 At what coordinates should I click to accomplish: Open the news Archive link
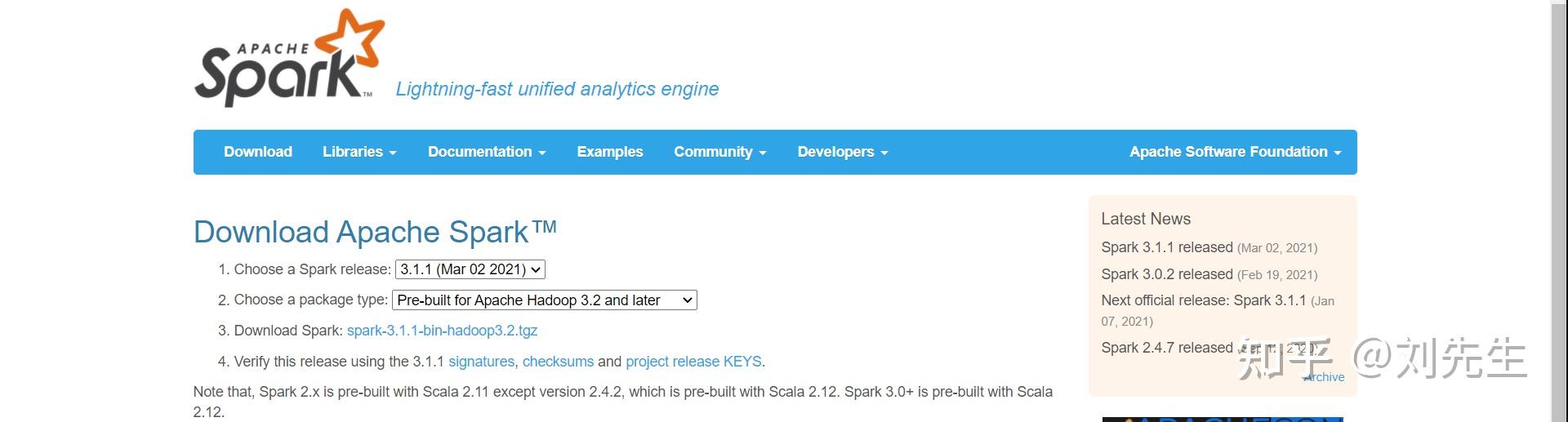1324,377
